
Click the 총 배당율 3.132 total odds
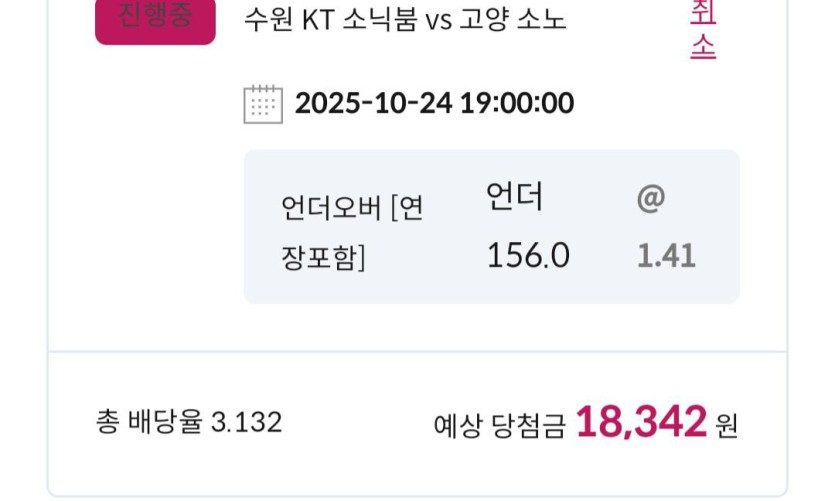(x=189, y=422)
